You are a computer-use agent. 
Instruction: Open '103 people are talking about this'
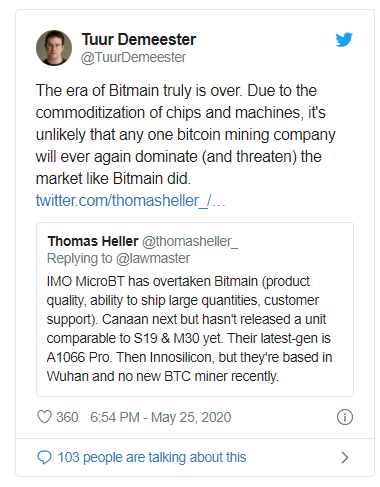[x=152, y=457]
